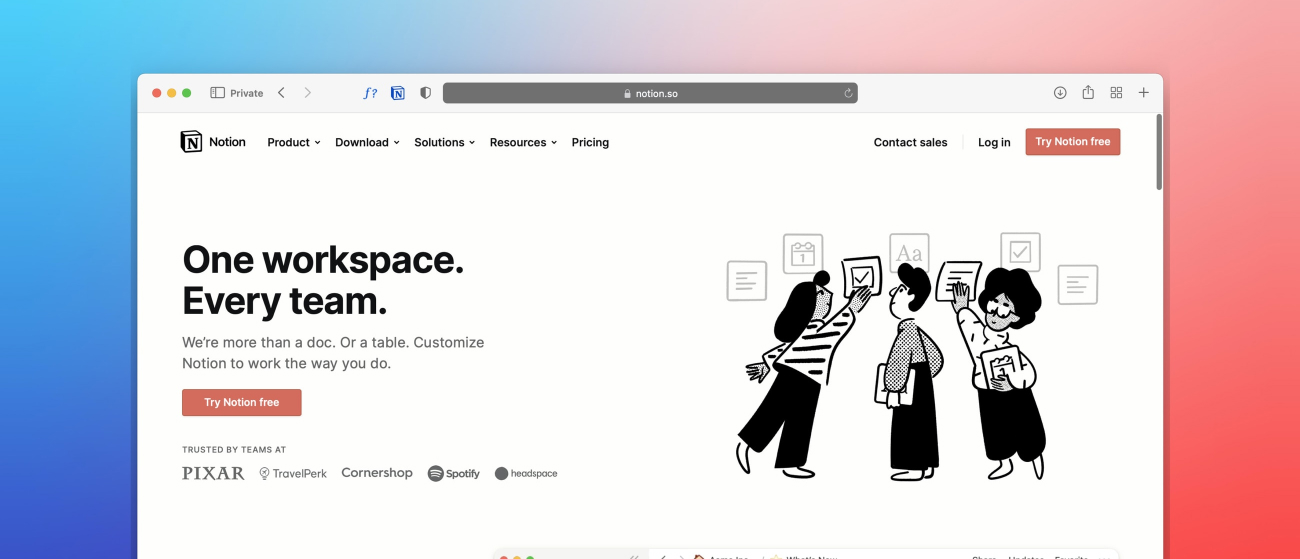Click Try Notion free in header
Image resolution: width=1300 pixels, height=559 pixels.
pos(1073,142)
